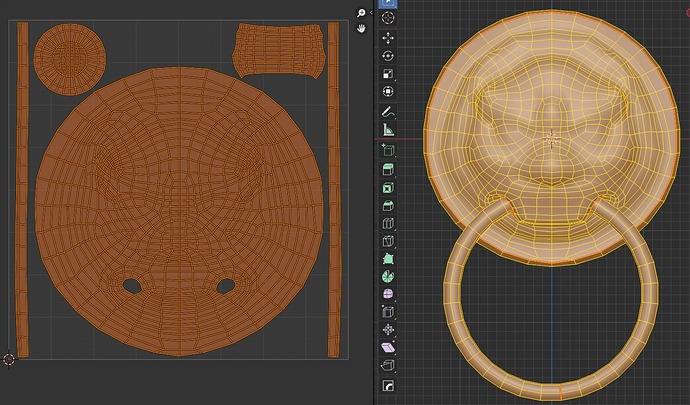This screenshot has height=405, width=690.
Task: Activate the Move tool
Action: pos(388,38)
